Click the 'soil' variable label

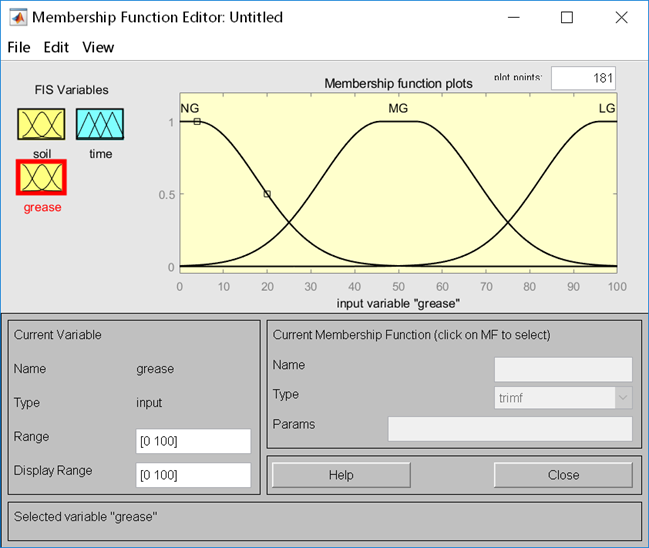tap(42, 154)
